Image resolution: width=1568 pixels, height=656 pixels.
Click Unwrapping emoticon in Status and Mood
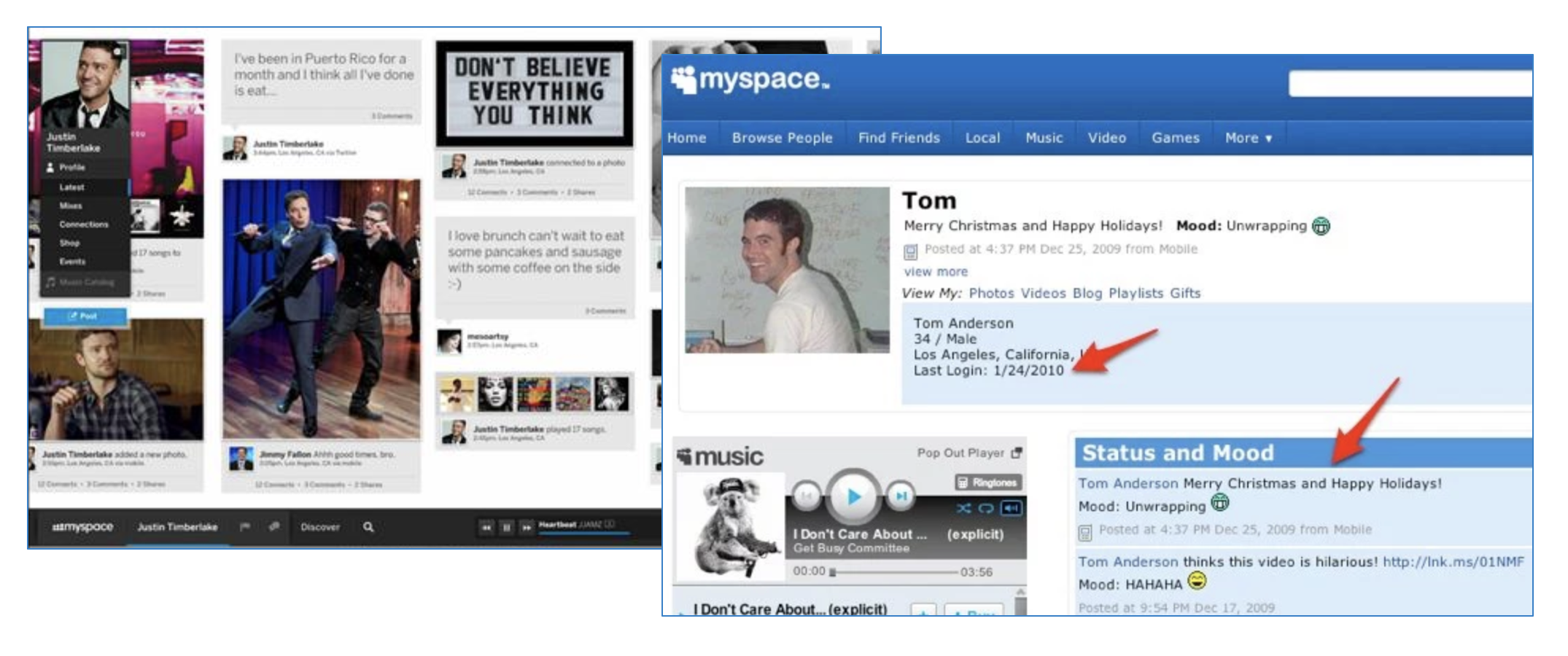tap(1219, 502)
